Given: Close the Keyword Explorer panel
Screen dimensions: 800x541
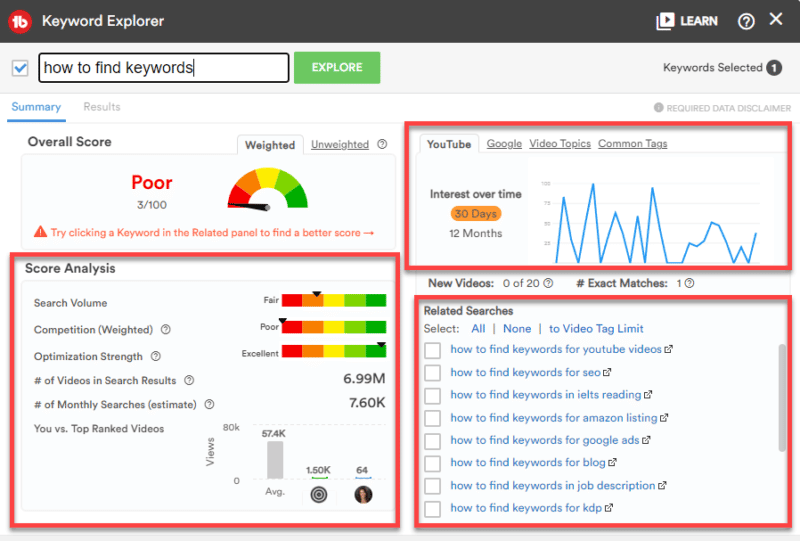Looking at the screenshot, I should click(776, 19).
